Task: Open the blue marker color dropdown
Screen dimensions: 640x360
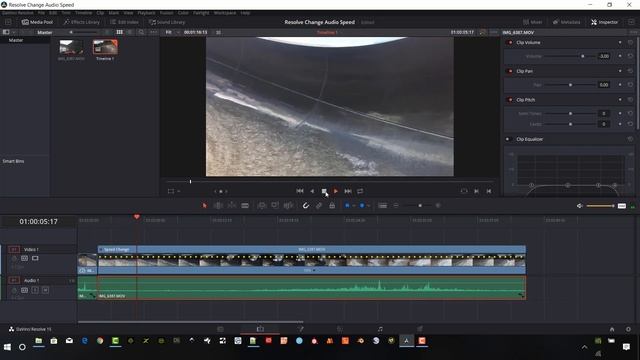Action: [368, 206]
